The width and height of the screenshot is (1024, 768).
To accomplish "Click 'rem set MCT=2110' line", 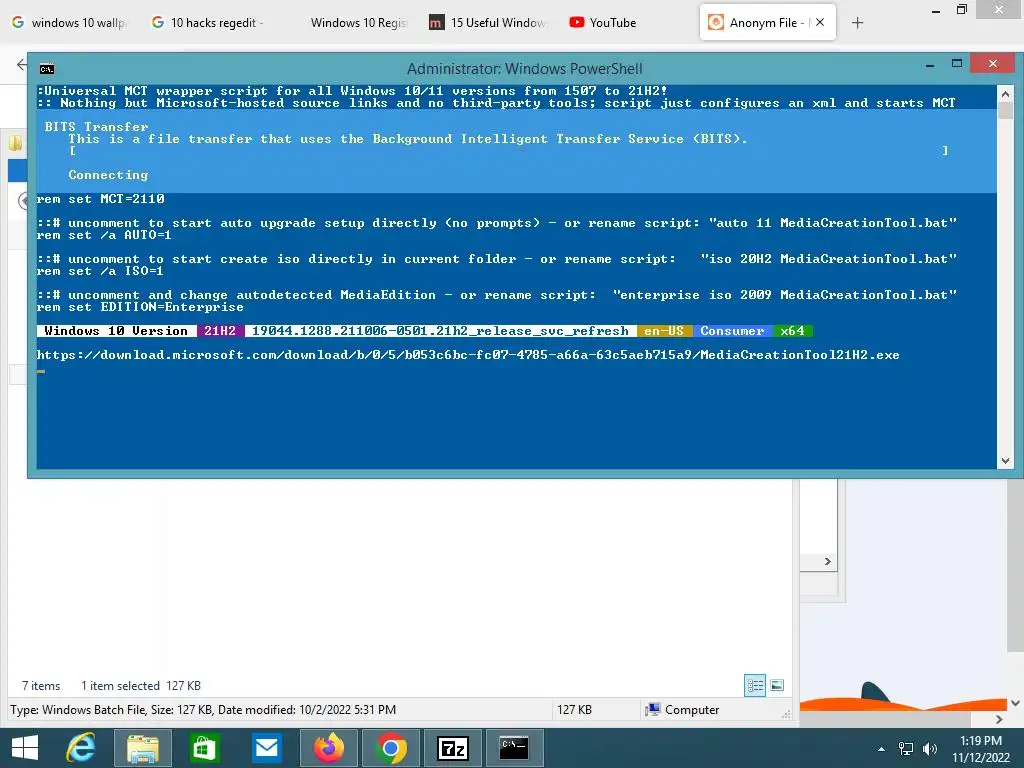I will click(101, 199).
